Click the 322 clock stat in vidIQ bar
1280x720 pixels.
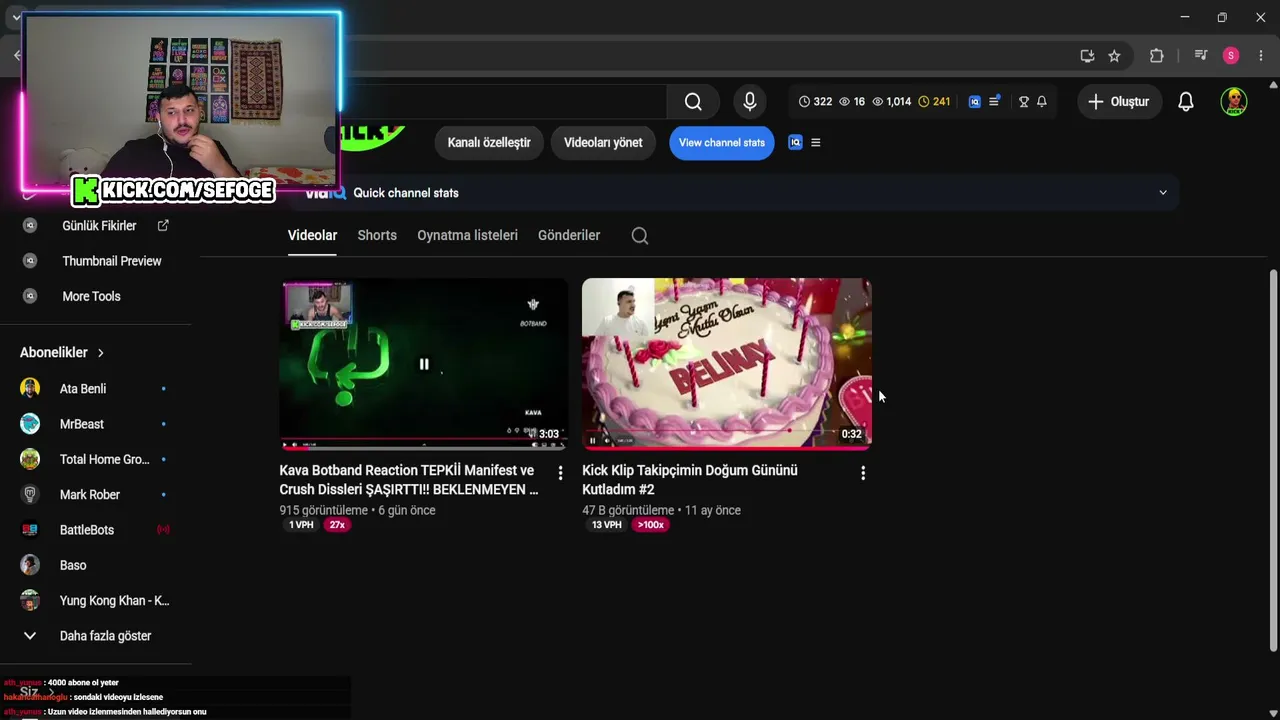[x=815, y=102]
